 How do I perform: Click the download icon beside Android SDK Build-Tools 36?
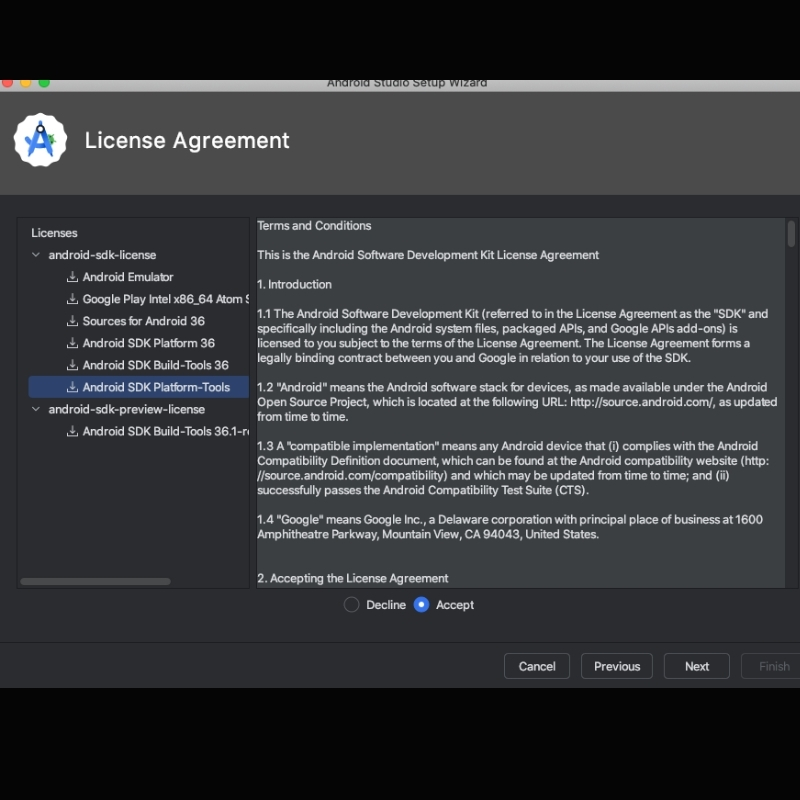pyautogui.click(x=72, y=365)
